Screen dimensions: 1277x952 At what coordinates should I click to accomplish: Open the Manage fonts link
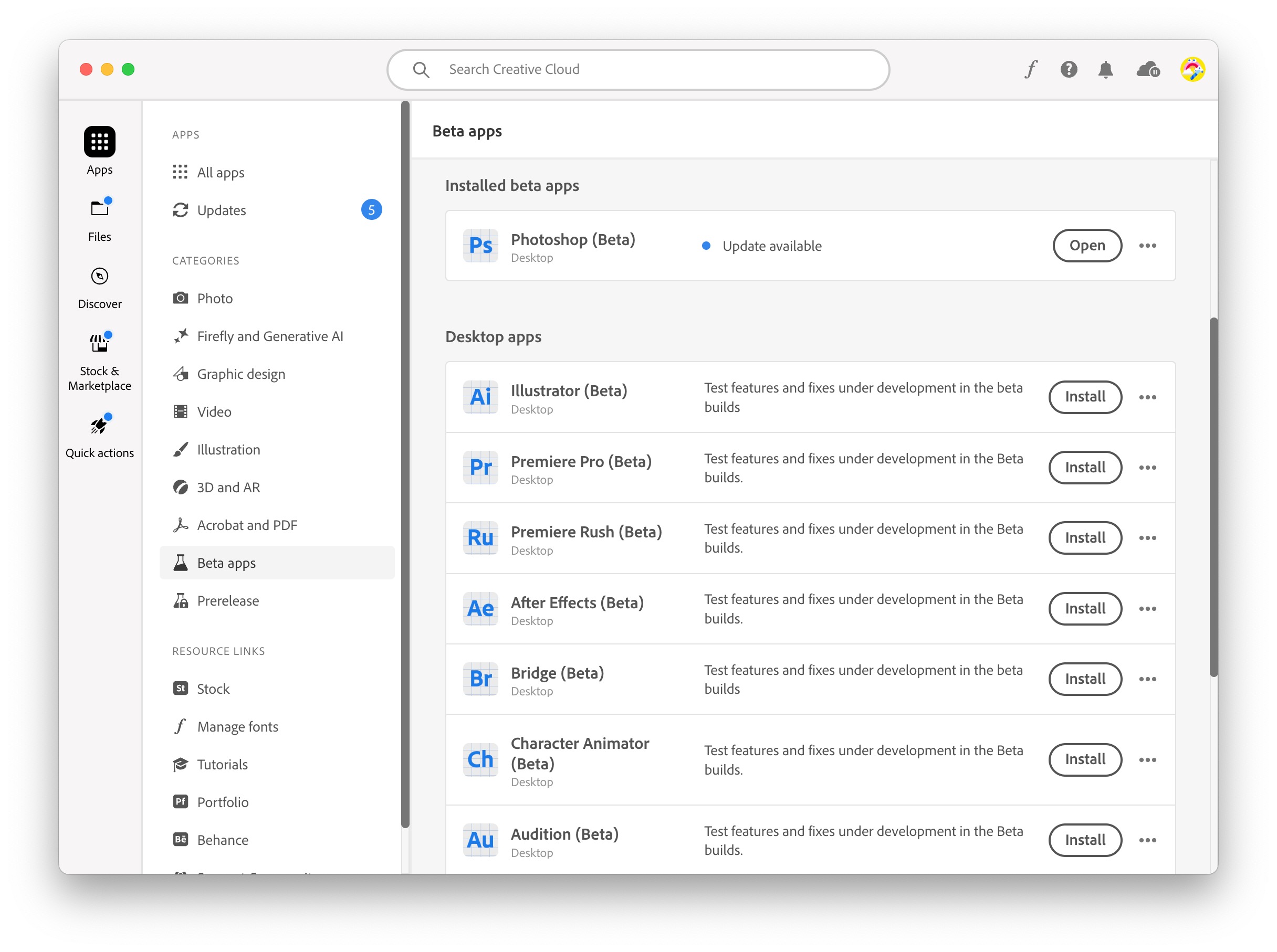click(x=277, y=727)
